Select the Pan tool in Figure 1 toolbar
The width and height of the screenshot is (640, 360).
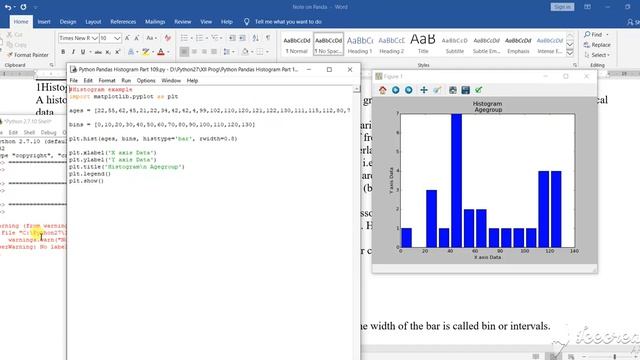click(424, 90)
